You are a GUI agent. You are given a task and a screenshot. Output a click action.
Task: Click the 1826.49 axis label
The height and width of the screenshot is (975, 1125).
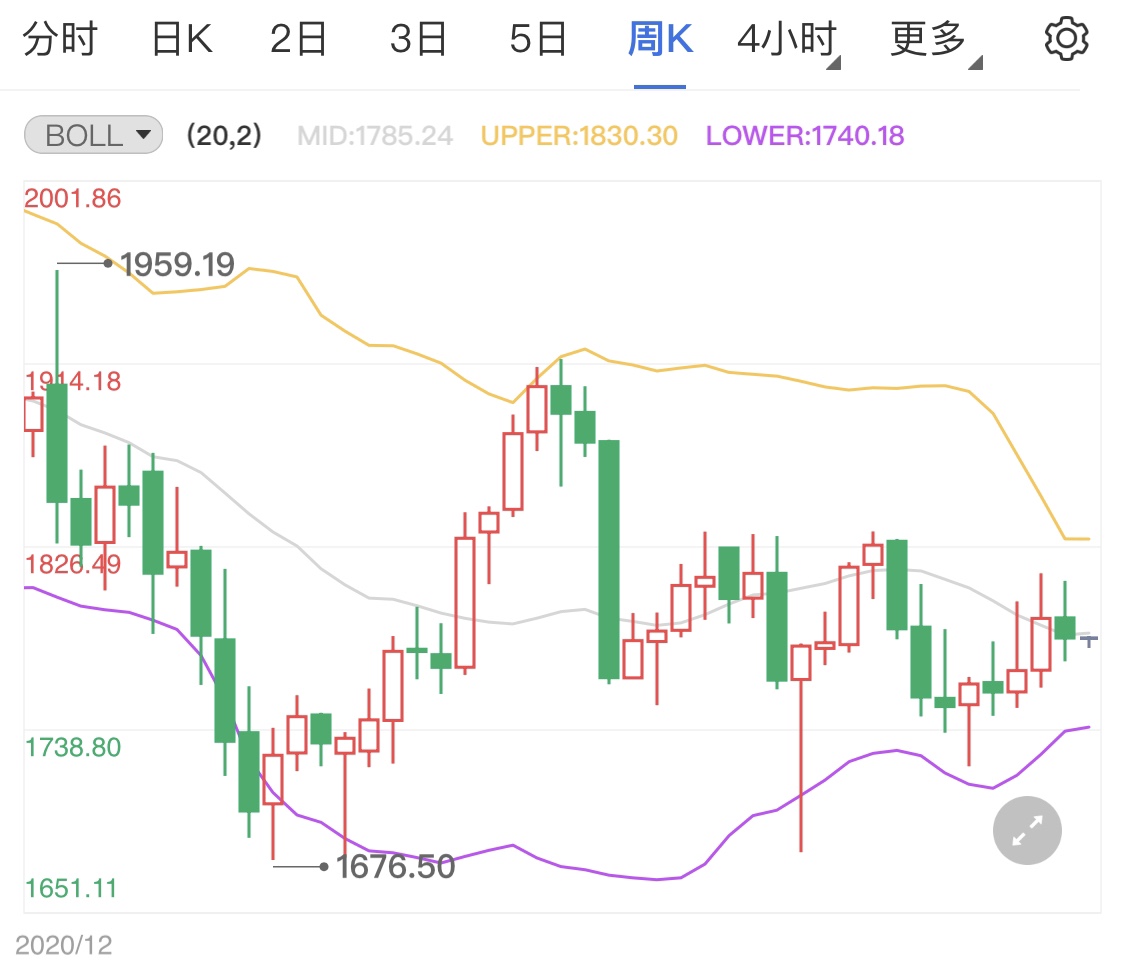click(x=72, y=565)
